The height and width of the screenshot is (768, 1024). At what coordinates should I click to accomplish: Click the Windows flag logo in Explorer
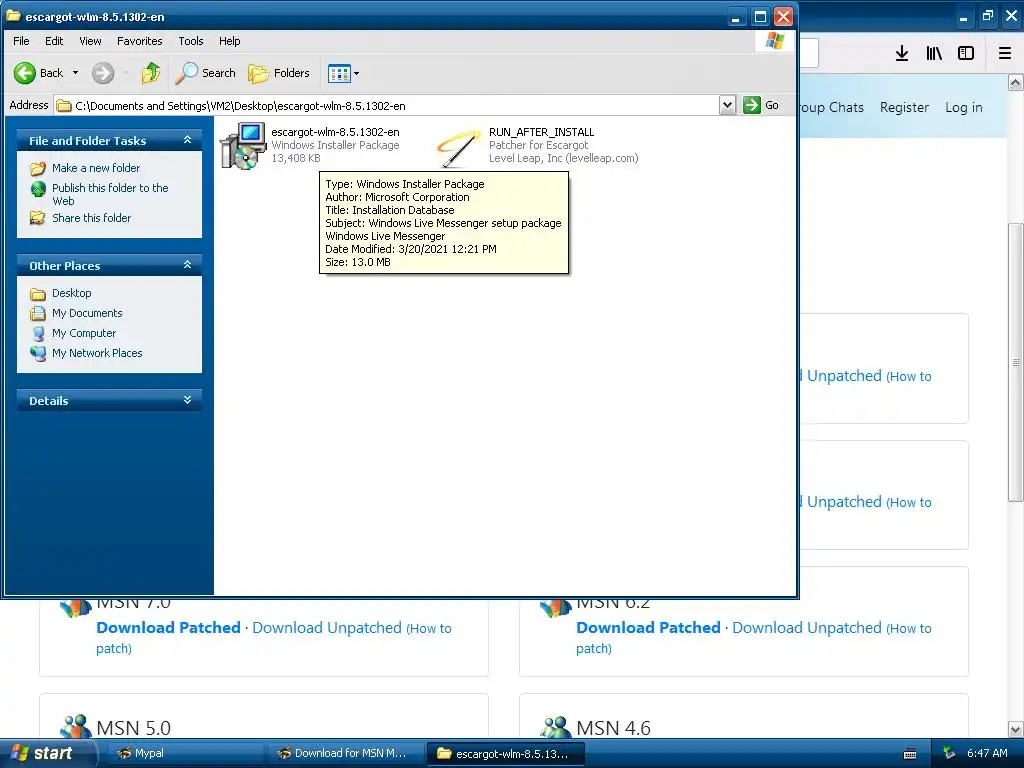(x=775, y=41)
